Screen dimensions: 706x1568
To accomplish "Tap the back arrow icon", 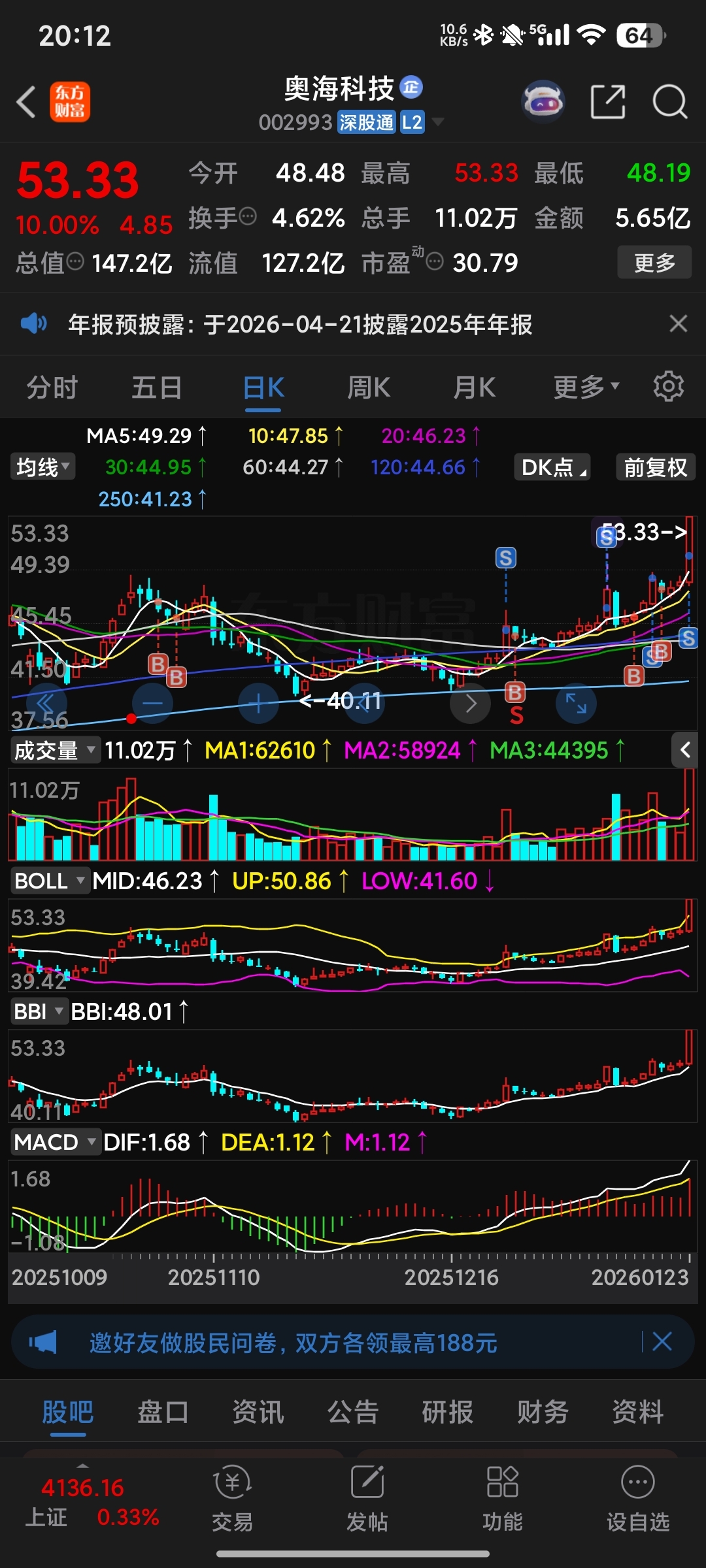I will (26, 103).
